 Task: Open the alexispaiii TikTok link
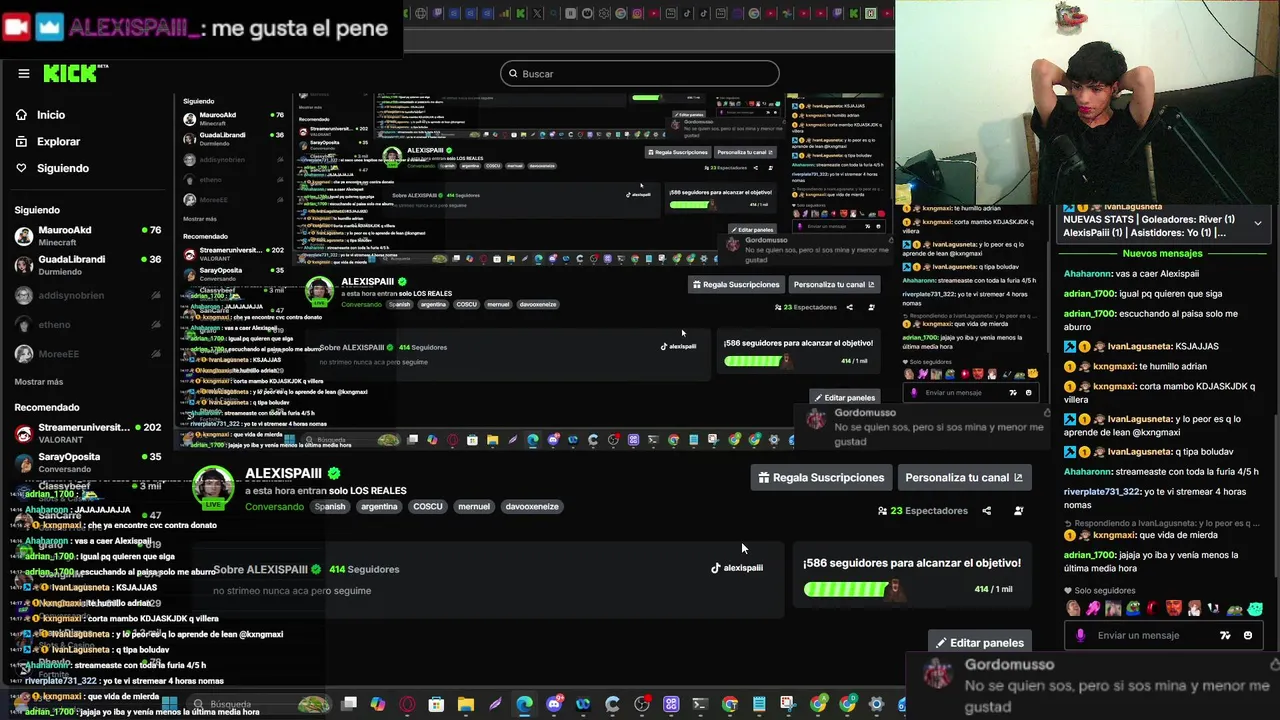(737, 568)
